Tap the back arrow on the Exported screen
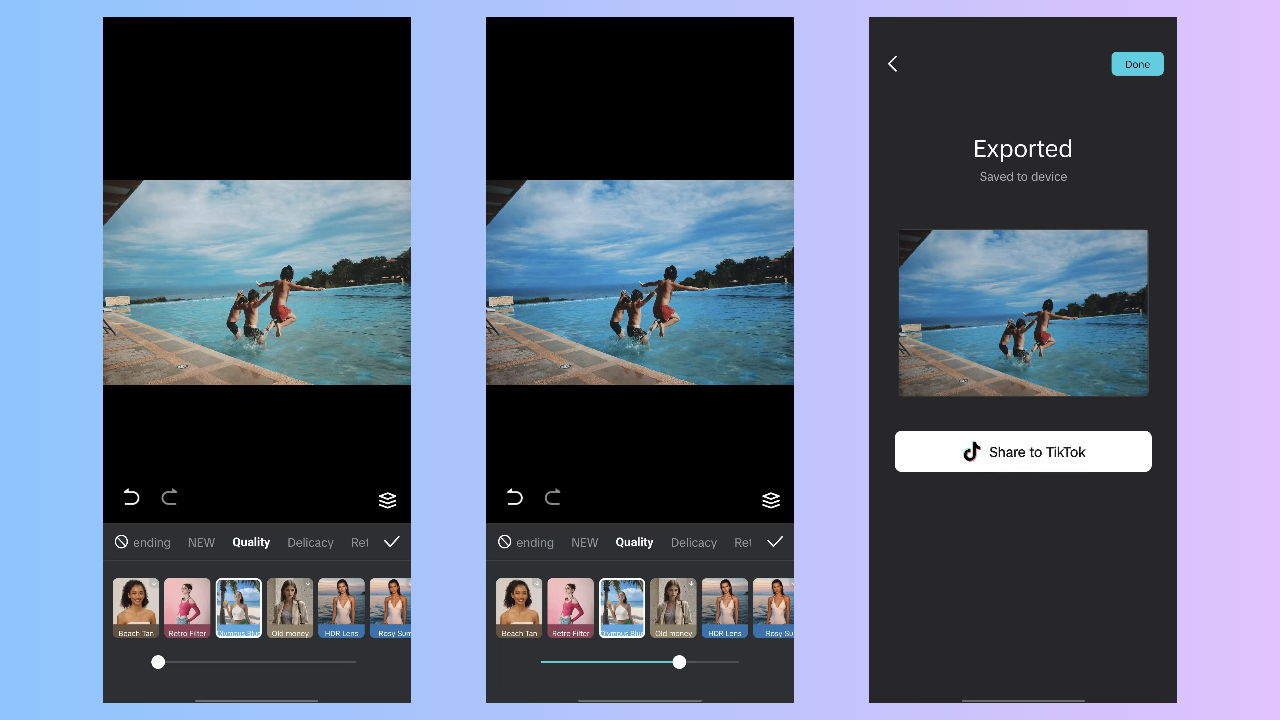 (892, 63)
